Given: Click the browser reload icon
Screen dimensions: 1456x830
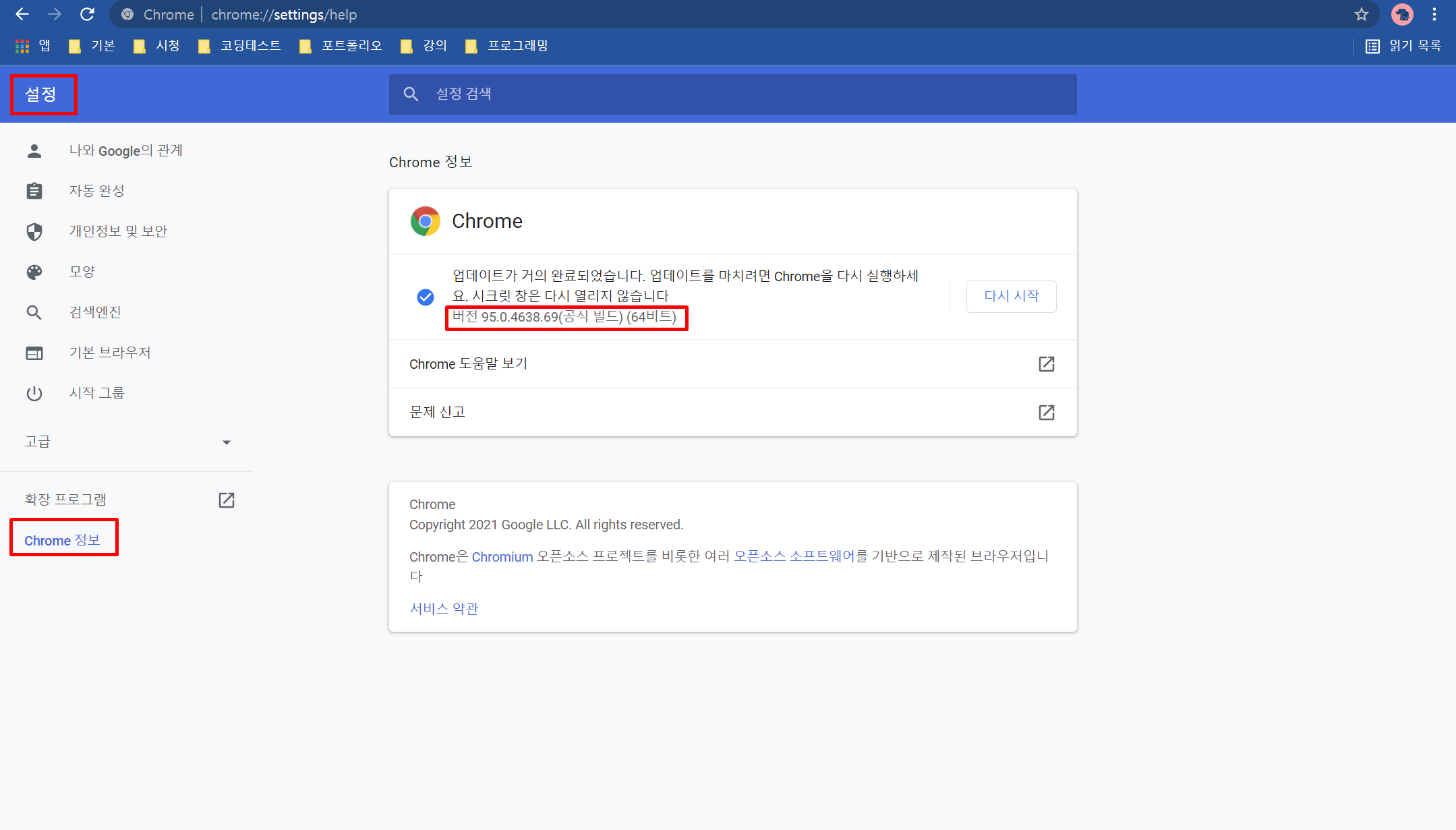Looking at the screenshot, I should click(x=87, y=14).
